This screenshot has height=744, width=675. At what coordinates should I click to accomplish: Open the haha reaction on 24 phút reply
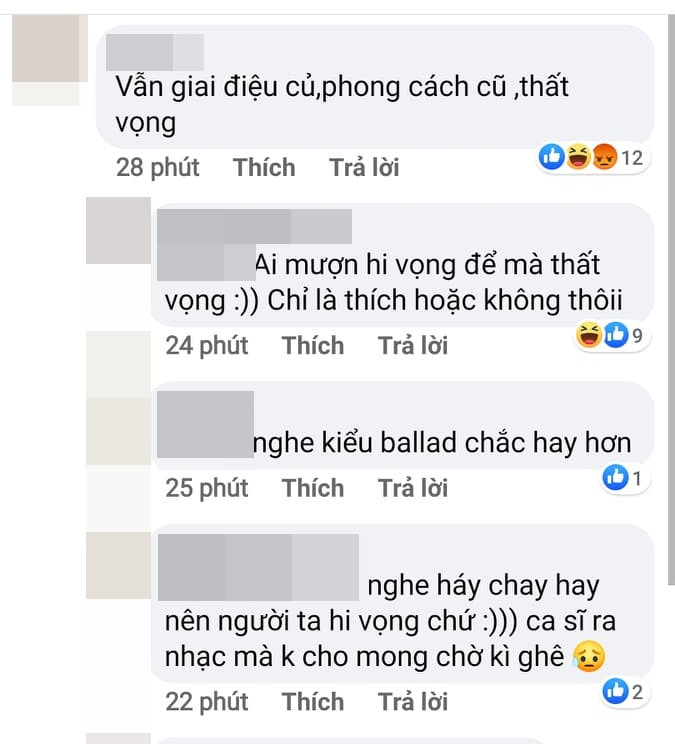[x=589, y=335]
